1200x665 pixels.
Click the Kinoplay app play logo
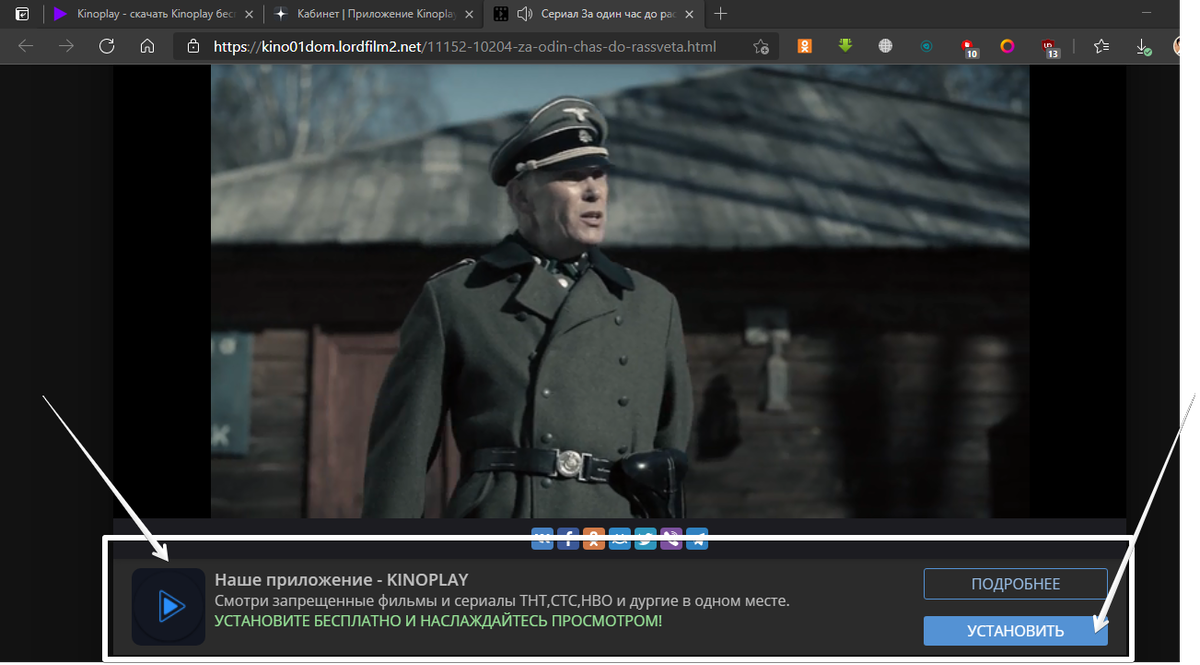tap(168, 606)
